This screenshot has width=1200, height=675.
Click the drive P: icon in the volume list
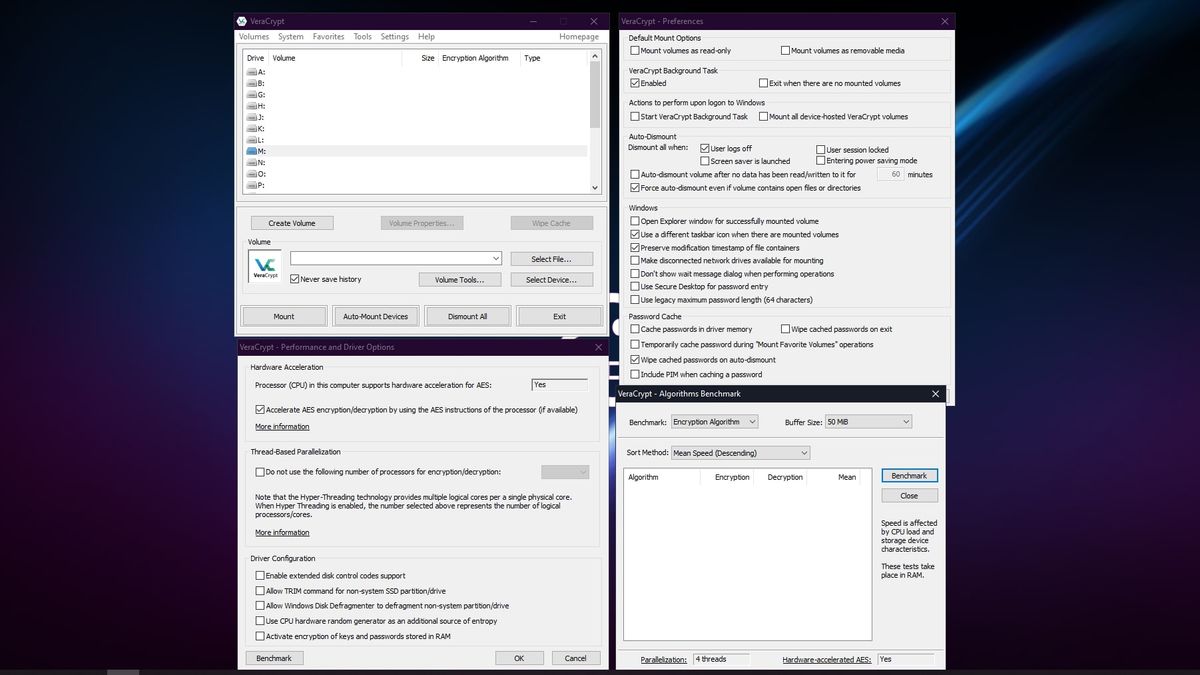pyautogui.click(x=253, y=185)
